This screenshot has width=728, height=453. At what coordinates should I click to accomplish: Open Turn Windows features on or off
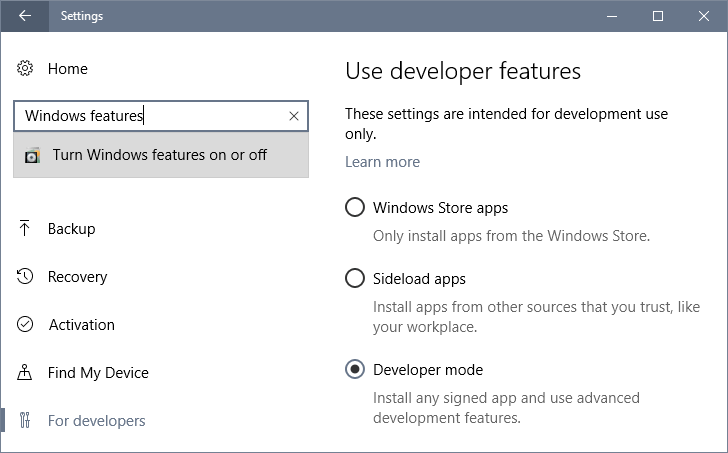(x=161, y=155)
